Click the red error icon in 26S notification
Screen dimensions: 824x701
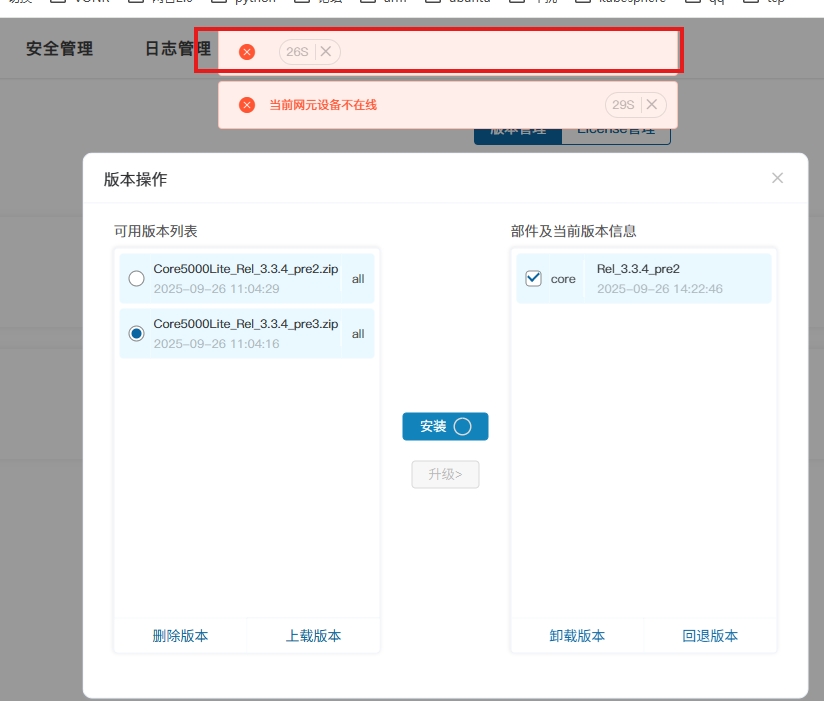(x=247, y=52)
